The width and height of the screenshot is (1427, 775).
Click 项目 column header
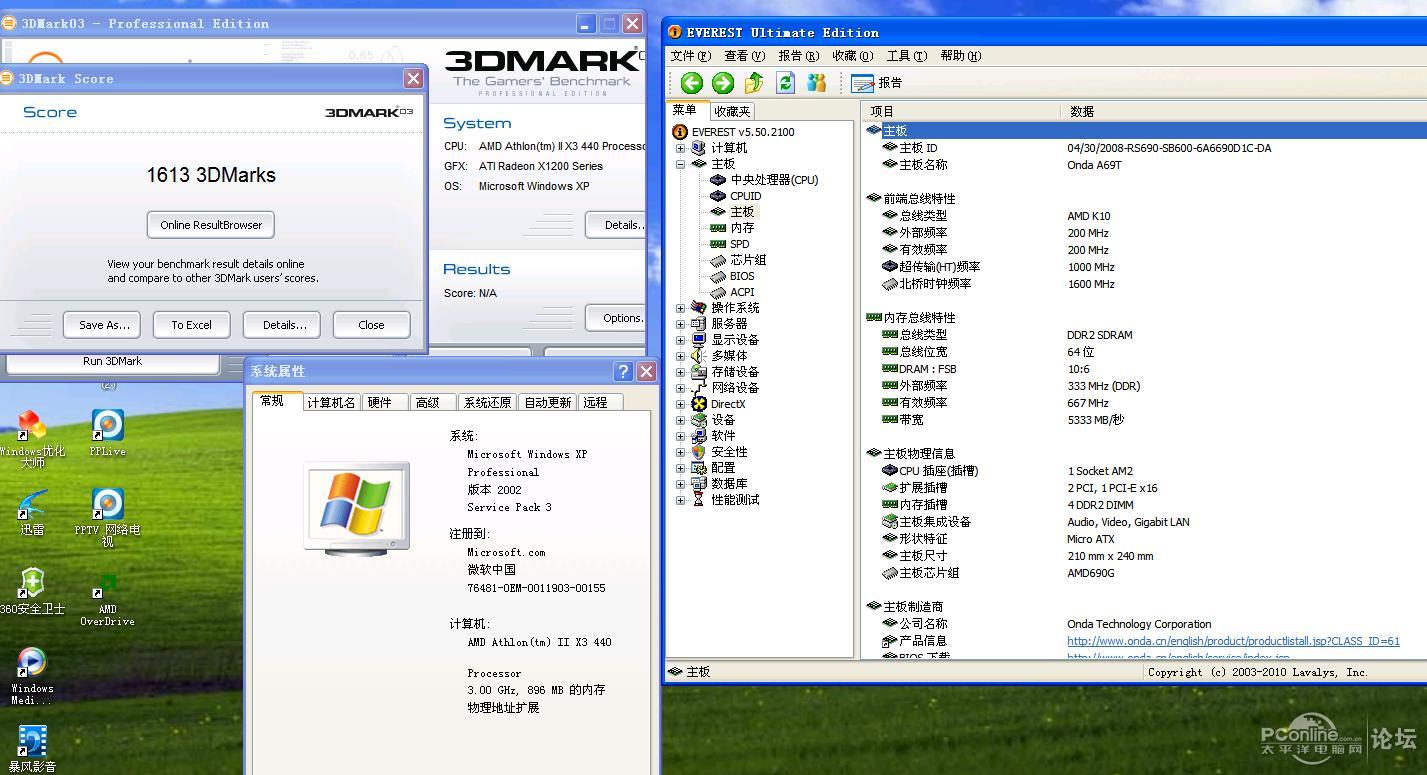click(x=960, y=111)
